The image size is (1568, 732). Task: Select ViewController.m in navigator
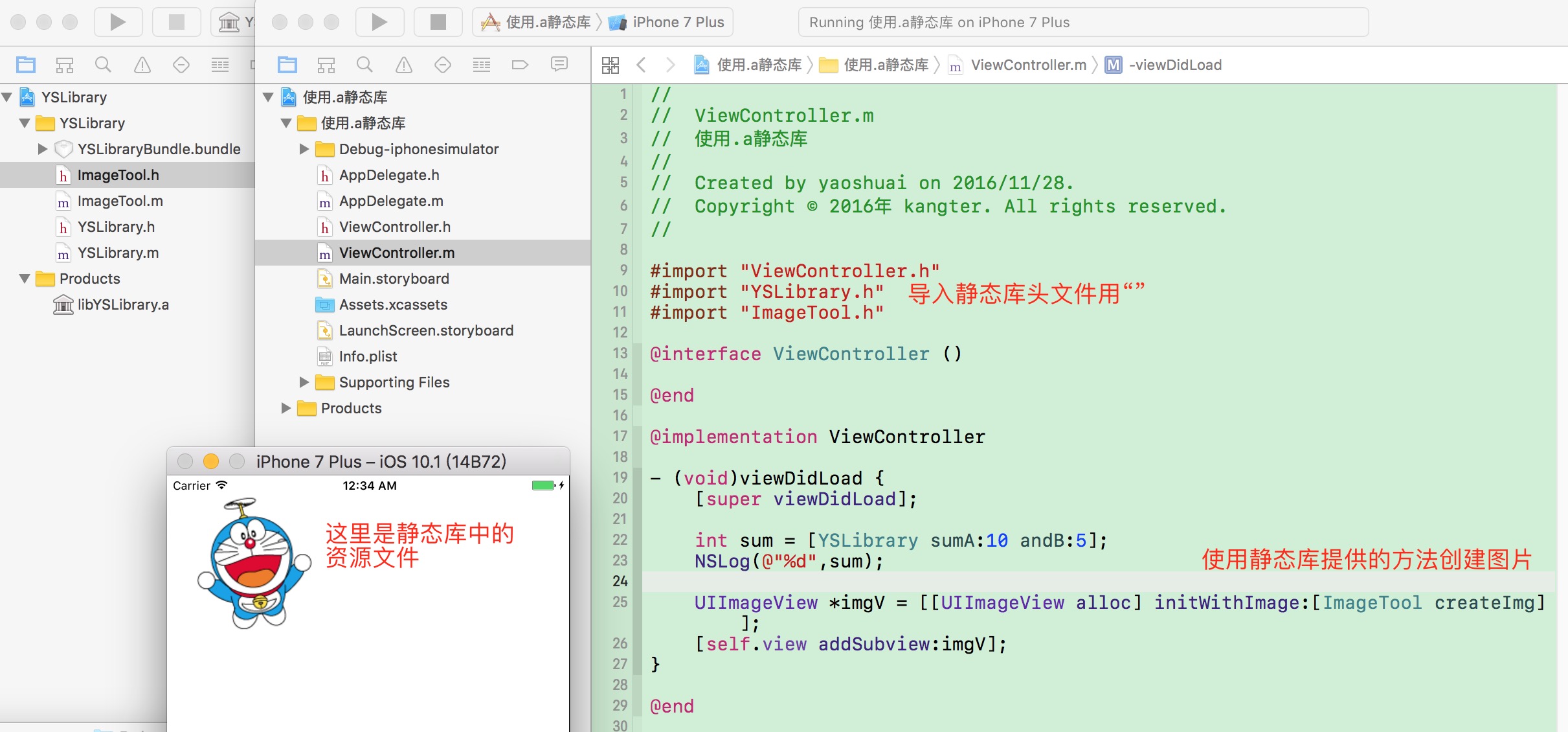(423, 253)
